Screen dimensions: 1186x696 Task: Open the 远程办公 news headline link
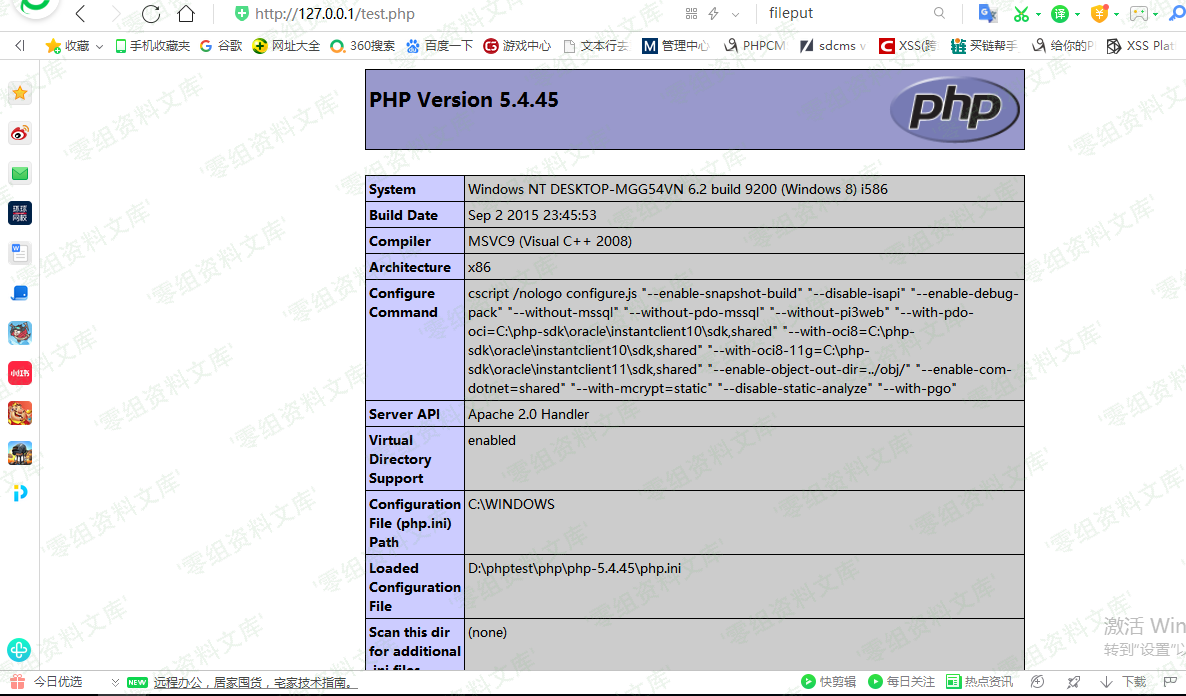254,682
